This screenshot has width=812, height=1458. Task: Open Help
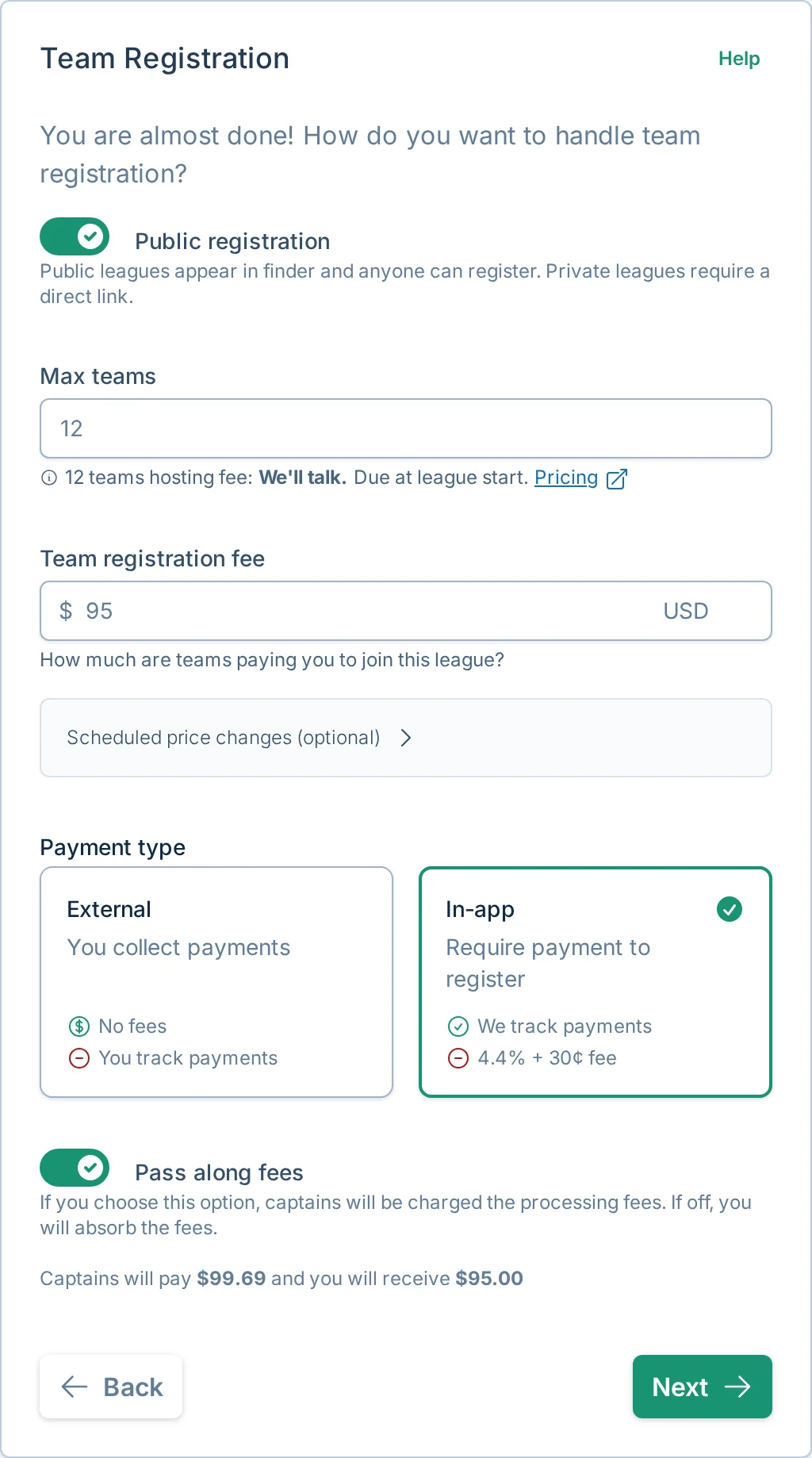738,58
